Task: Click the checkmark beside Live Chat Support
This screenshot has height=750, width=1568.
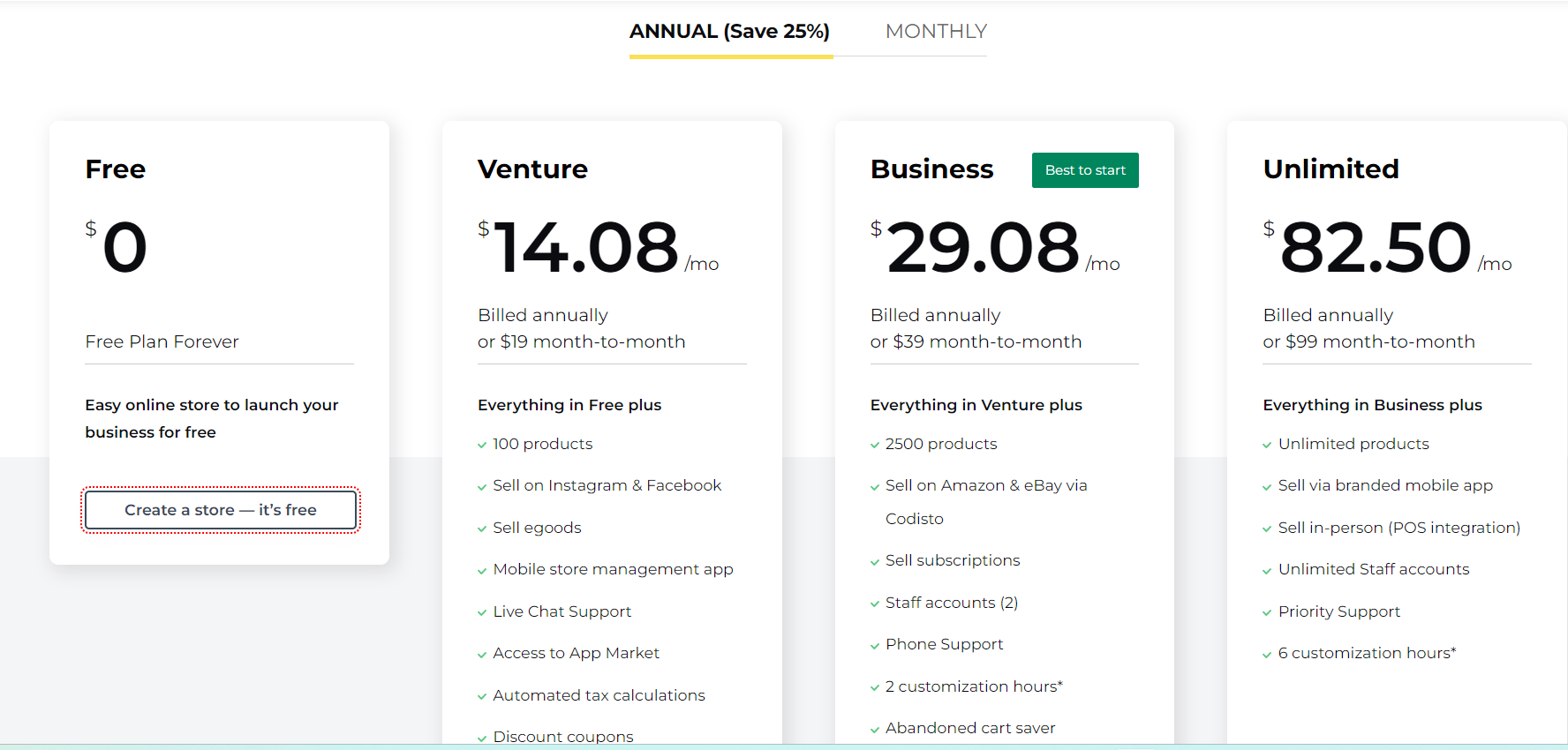Action: pyautogui.click(x=482, y=611)
